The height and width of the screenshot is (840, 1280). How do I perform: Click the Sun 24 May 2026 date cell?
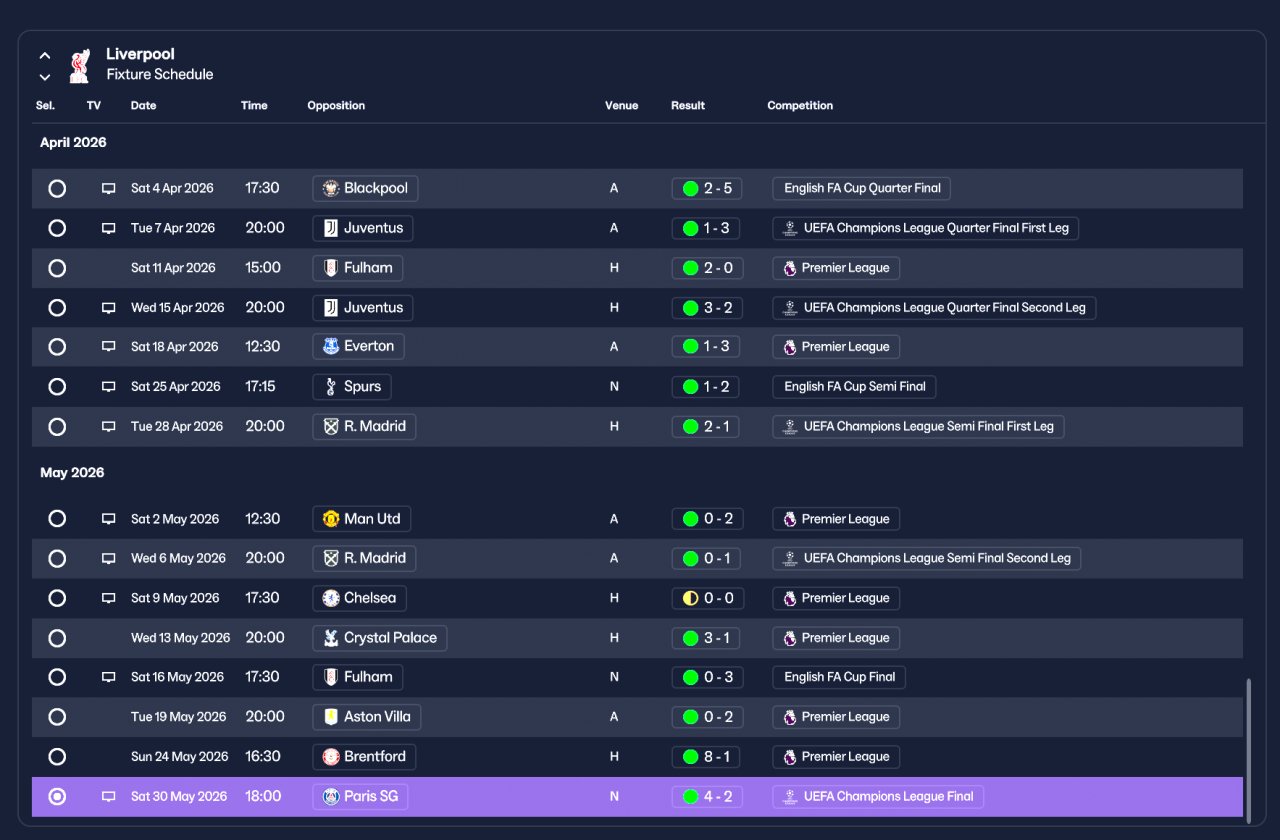pos(179,757)
